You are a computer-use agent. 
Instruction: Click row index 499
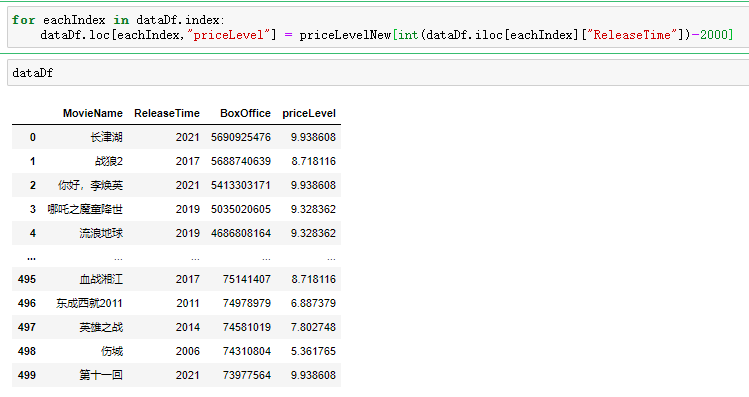[x=27, y=375]
